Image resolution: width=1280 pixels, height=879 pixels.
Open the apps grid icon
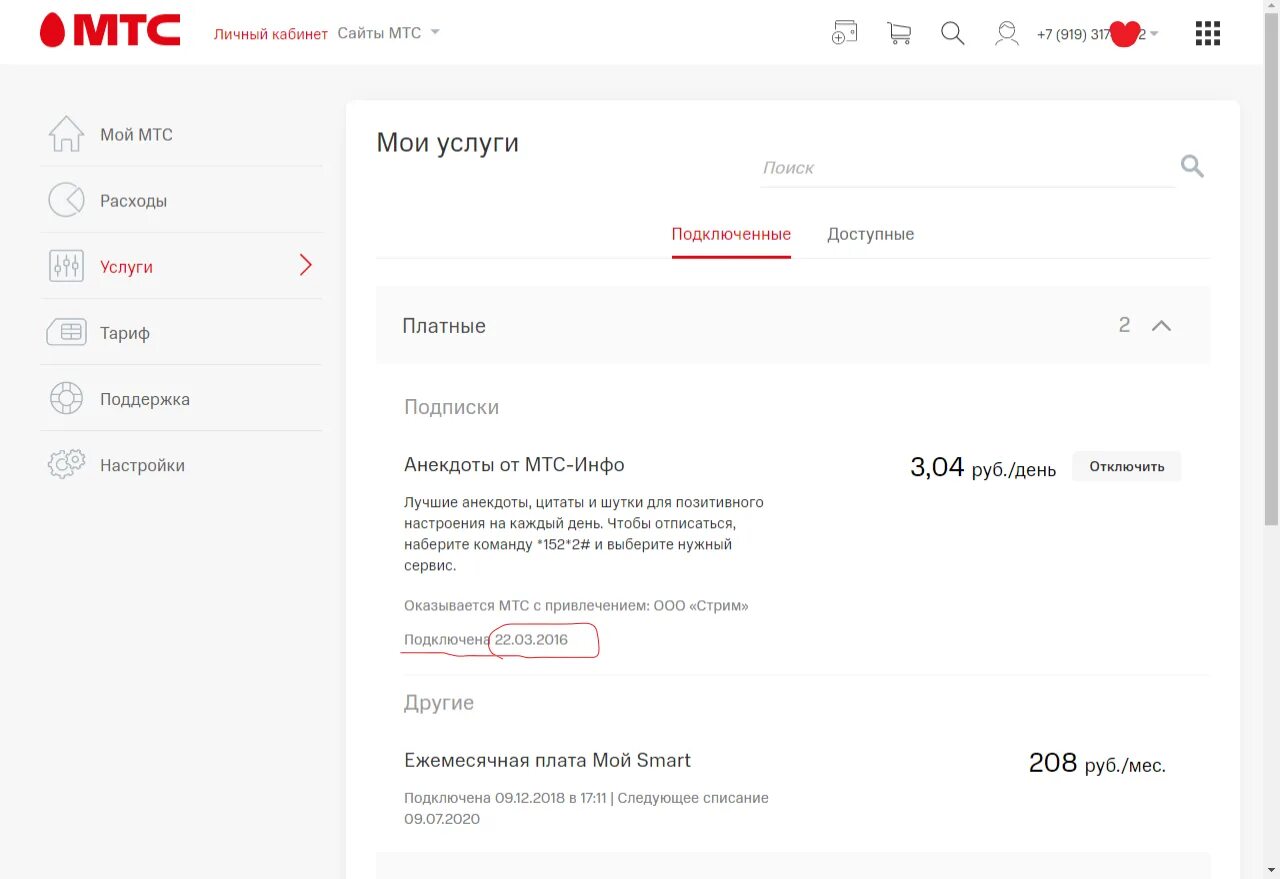pos(1208,33)
